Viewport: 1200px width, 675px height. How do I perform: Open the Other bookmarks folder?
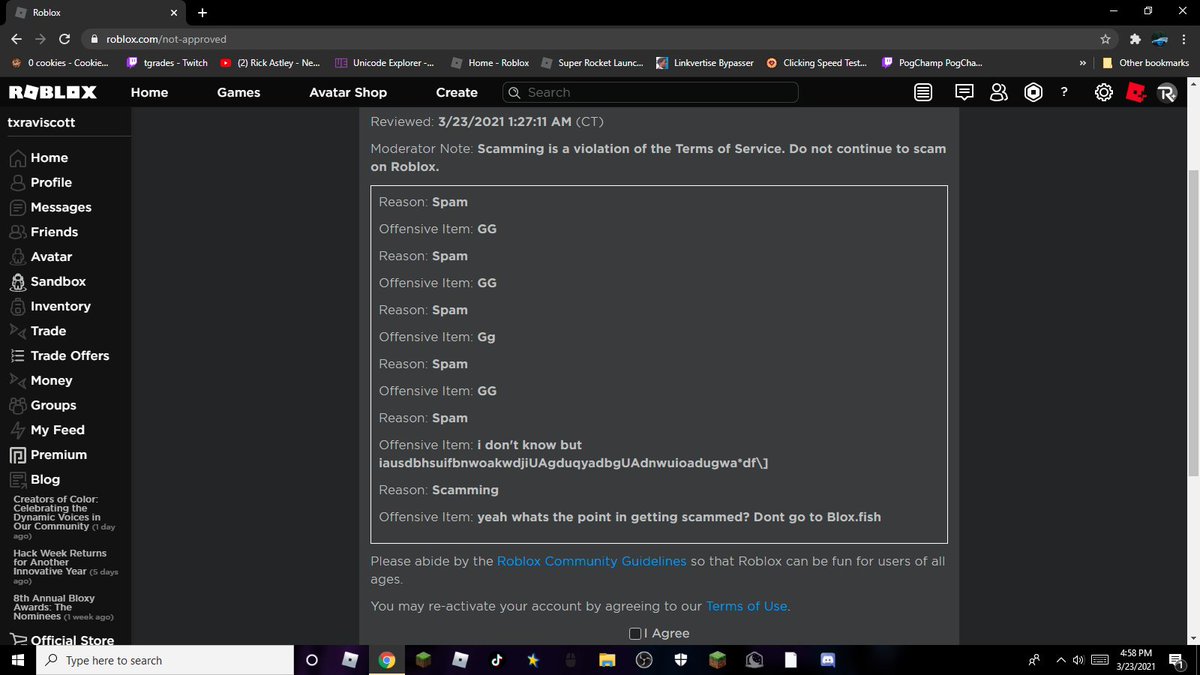click(x=1144, y=62)
